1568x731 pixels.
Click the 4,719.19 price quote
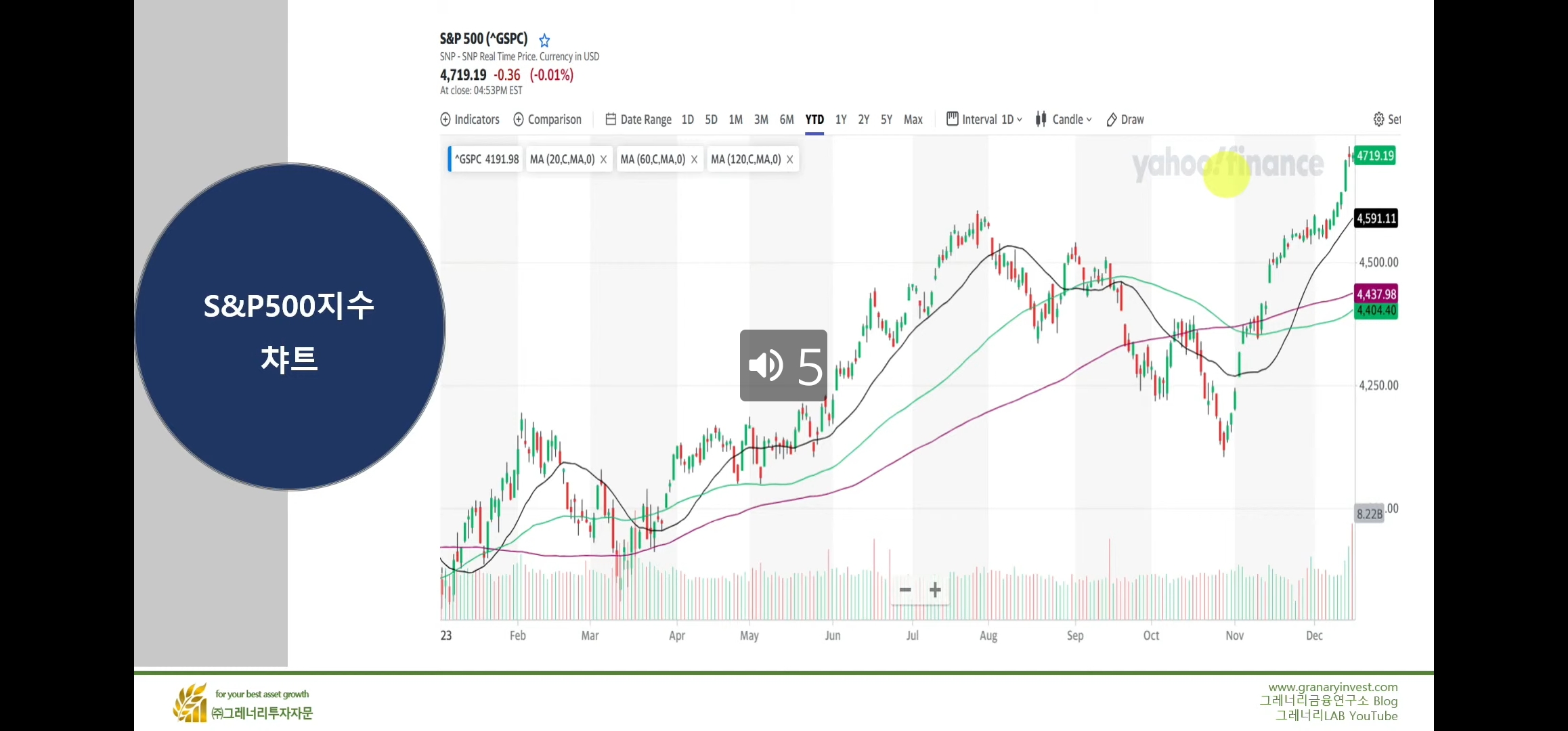click(463, 75)
